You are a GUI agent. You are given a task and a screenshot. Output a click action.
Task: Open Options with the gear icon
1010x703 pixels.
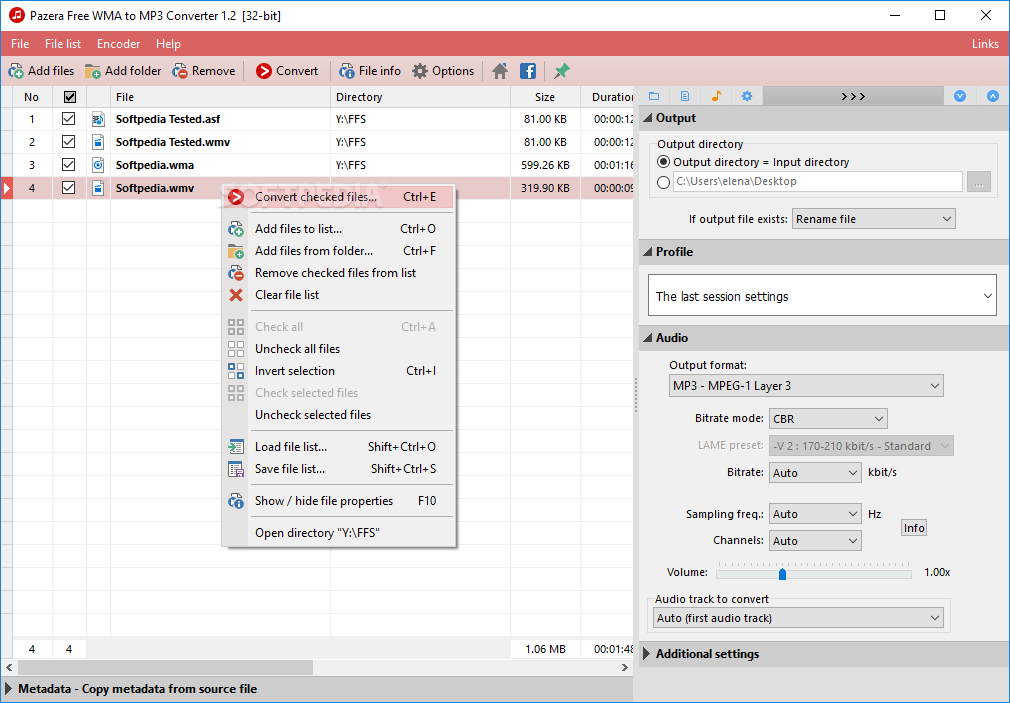(420, 71)
